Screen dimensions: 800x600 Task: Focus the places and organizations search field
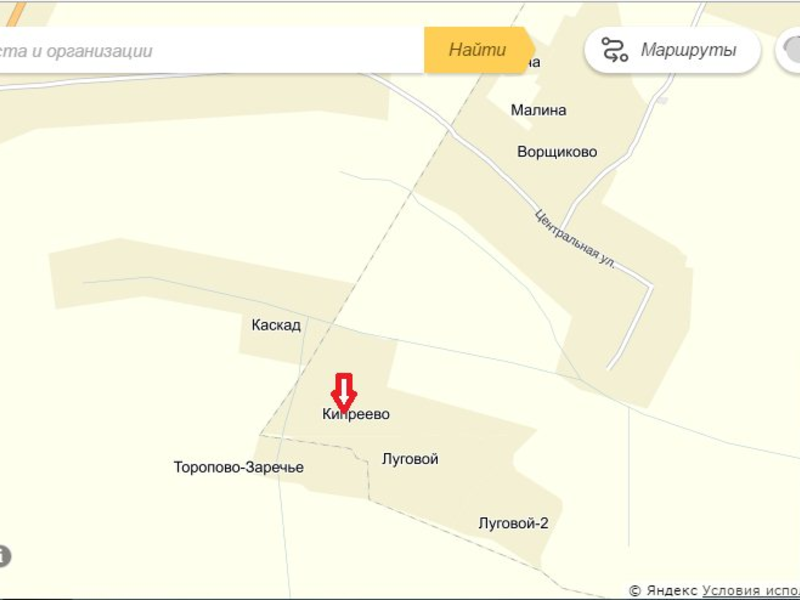pyautogui.click(x=212, y=50)
